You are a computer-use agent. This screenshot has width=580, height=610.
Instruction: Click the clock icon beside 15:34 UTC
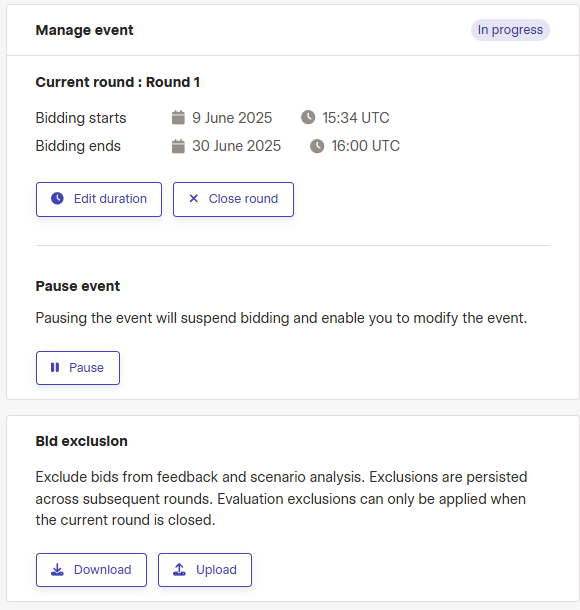308,117
